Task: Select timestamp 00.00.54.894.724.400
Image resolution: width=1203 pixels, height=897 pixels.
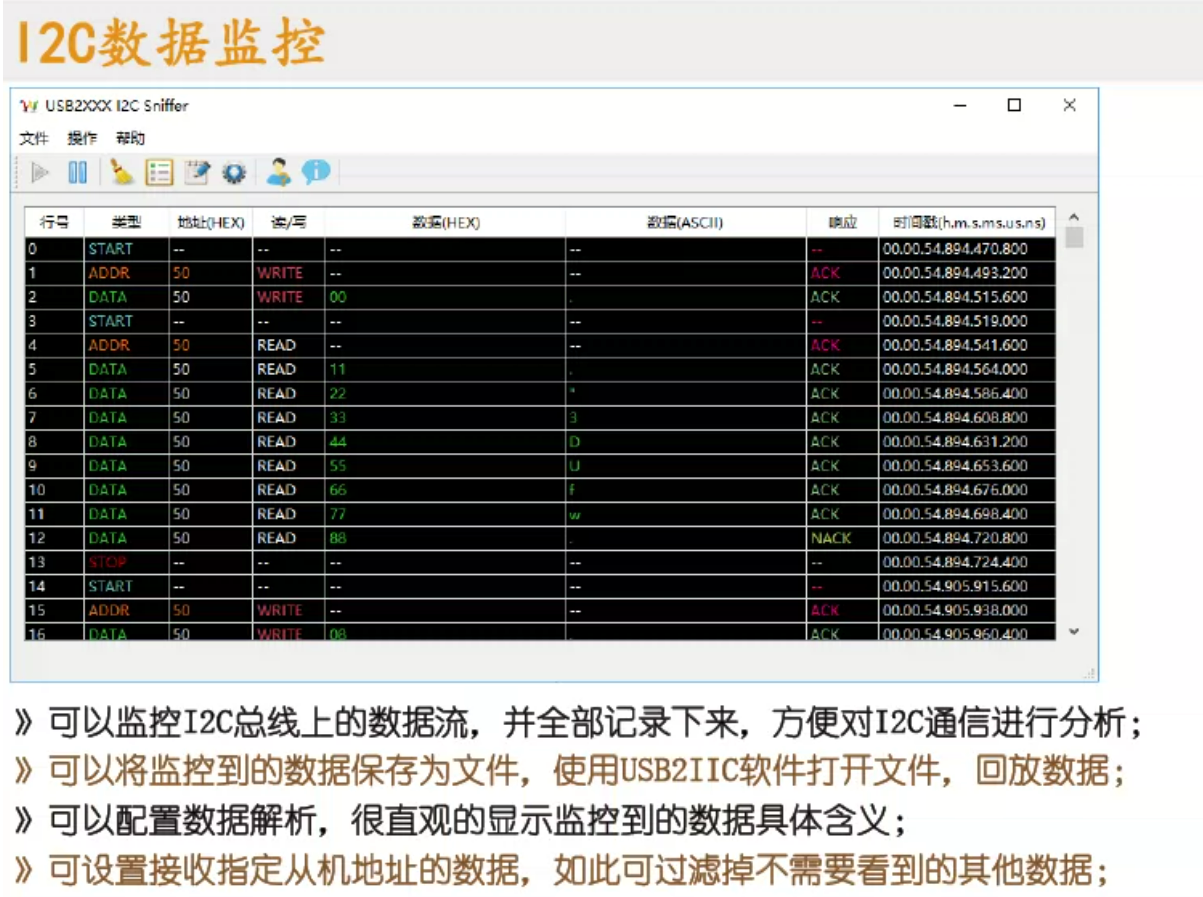Action: click(967, 562)
